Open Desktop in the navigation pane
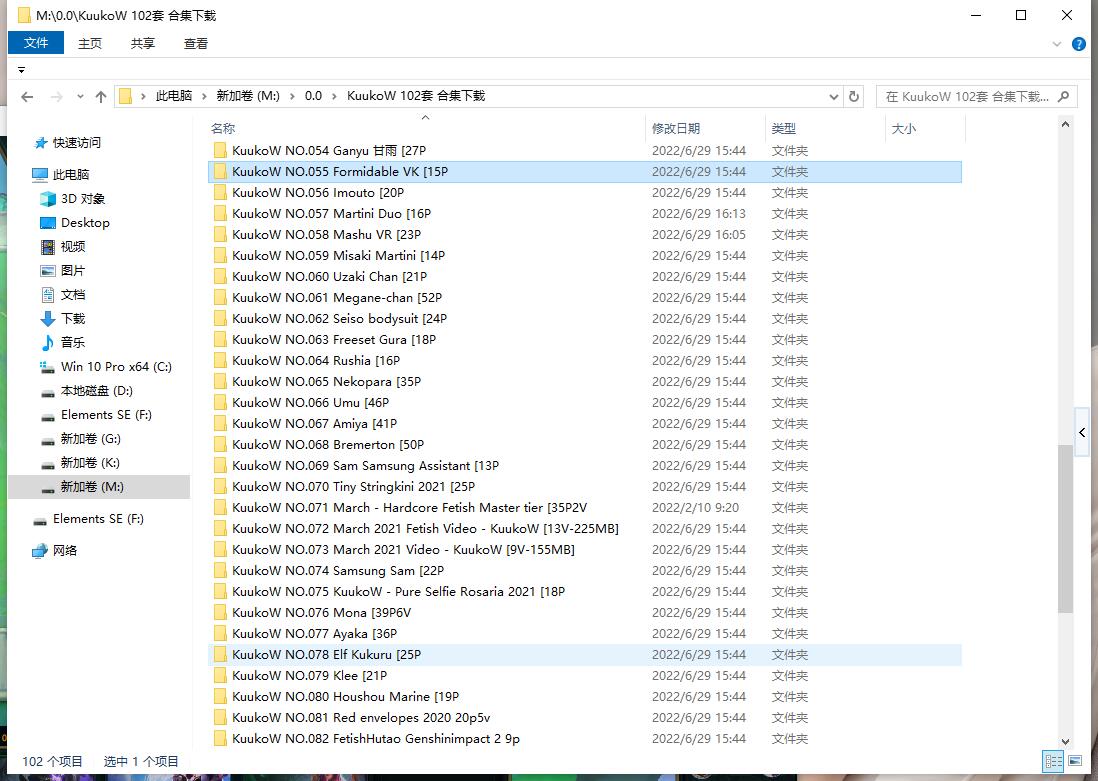Viewport: 1098px width, 781px height. (x=85, y=223)
